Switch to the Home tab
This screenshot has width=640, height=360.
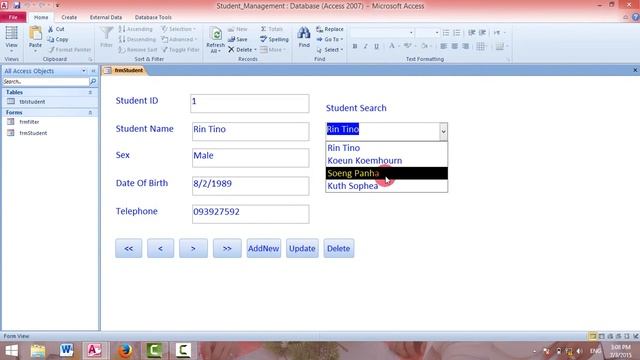point(41,17)
